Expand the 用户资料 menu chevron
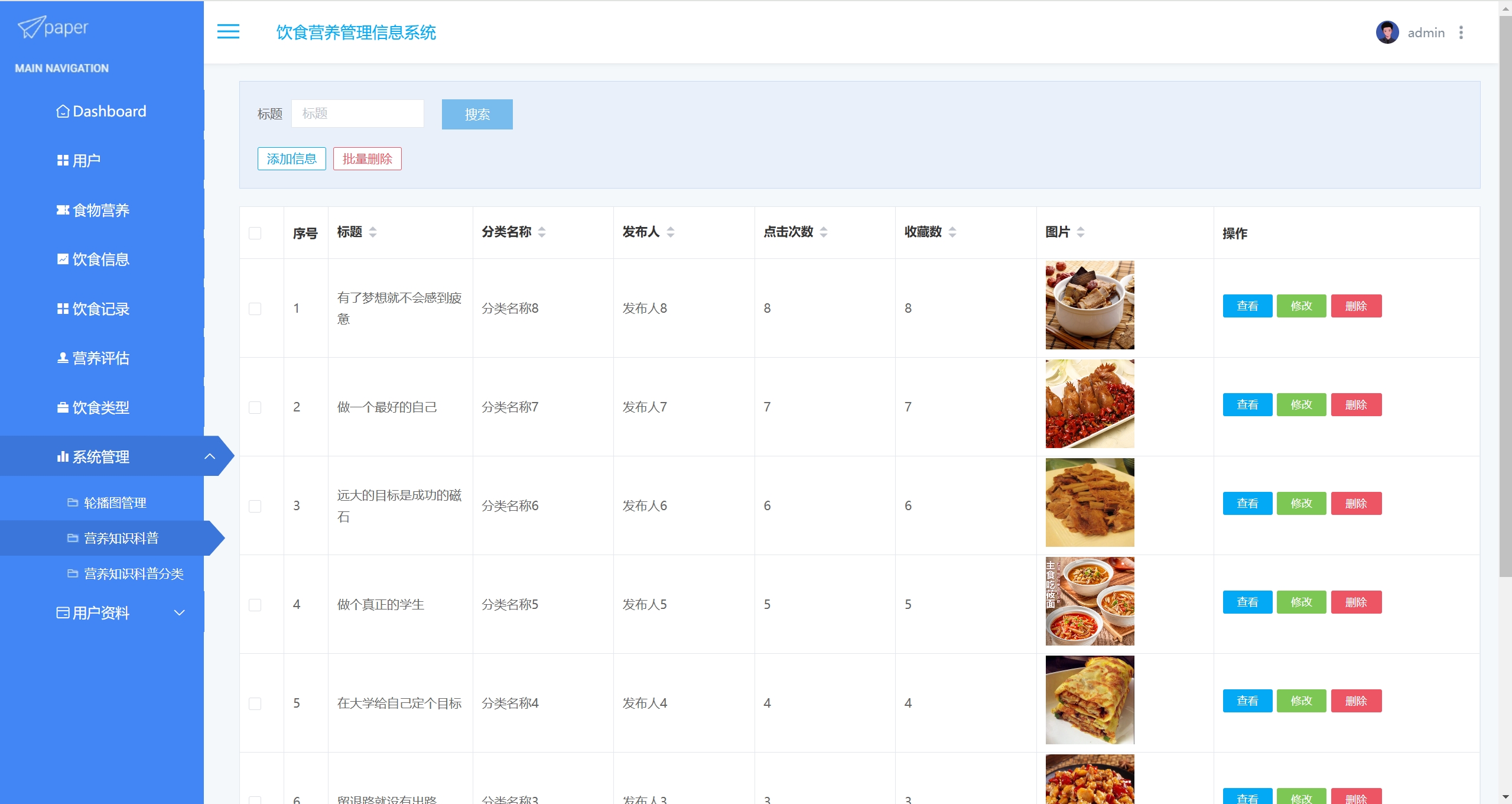The image size is (1512, 804). tap(180, 613)
